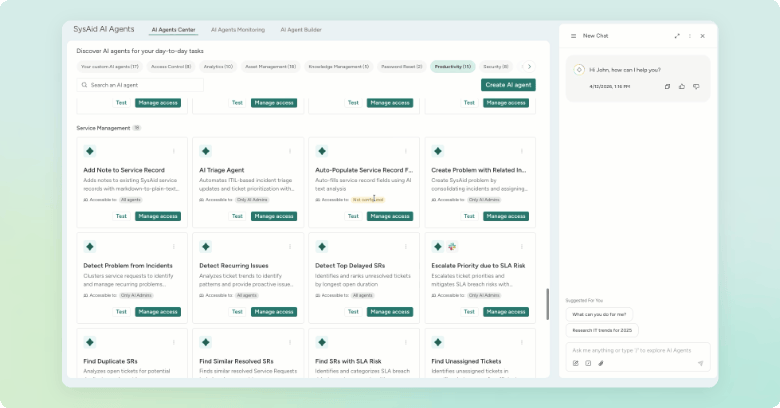Open kebab menu on Detect Top Delayed SRs
Viewport: 780px width, 408px height.
(x=405, y=246)
